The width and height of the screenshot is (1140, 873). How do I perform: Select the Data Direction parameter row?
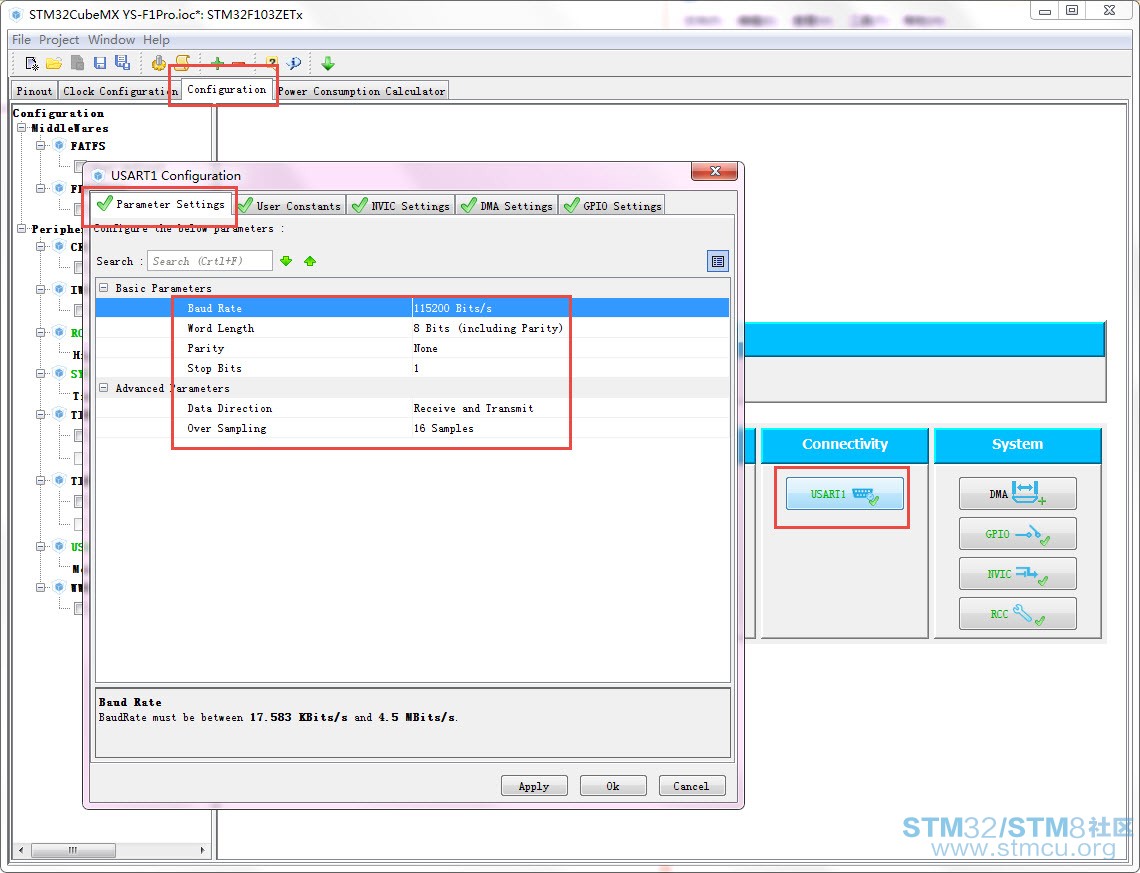[412, 408]
